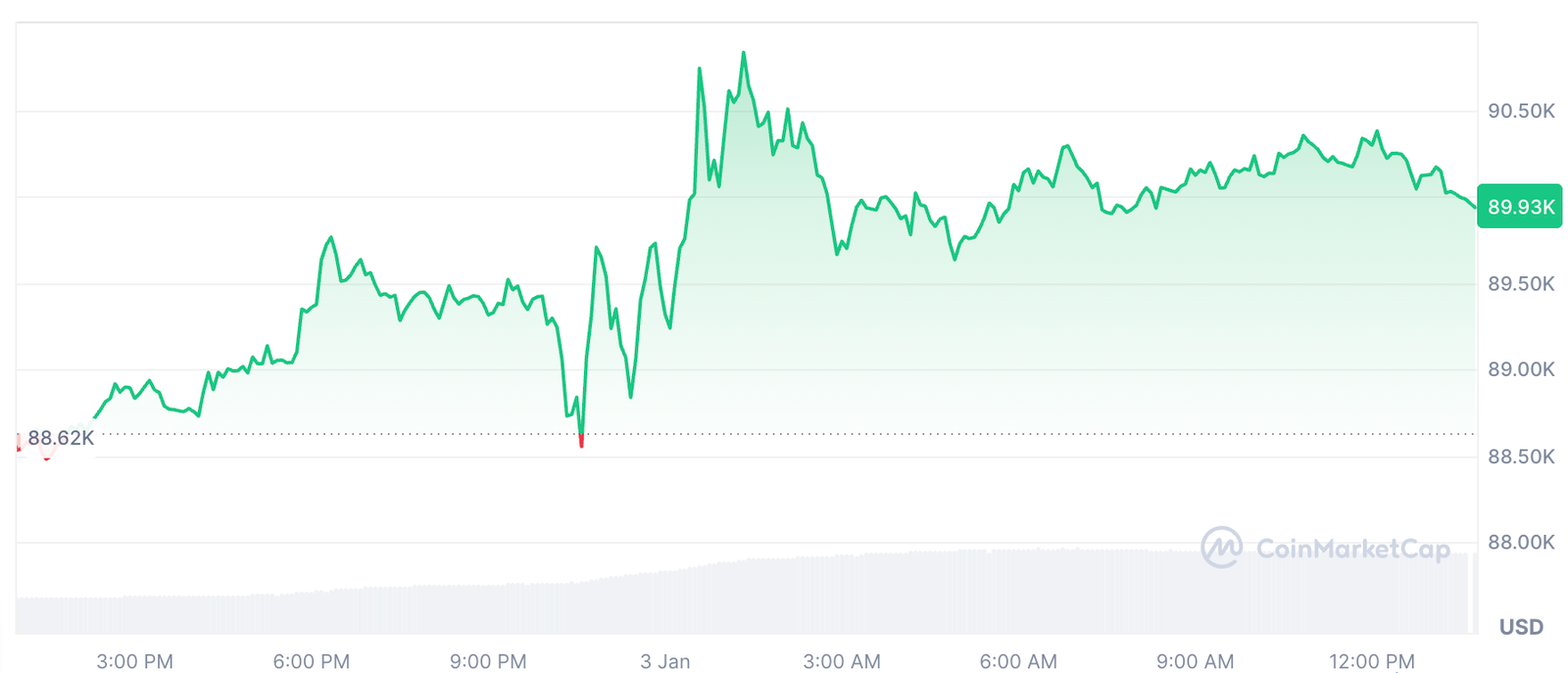Select the 9:00 PM time axis label
The height and width of the screenshot is (673, 1568).
coord(488,661)
